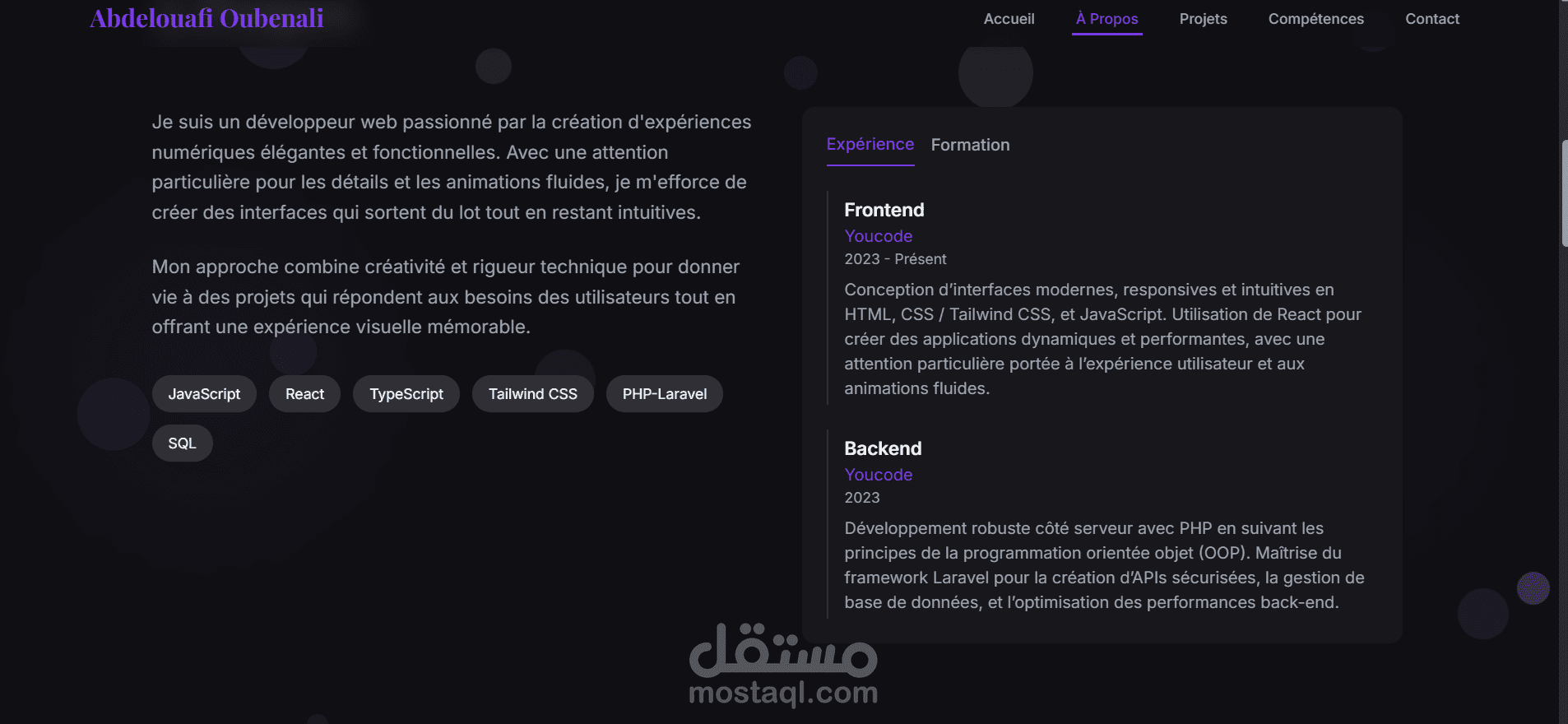Click the JavaScript skill tag
This screenshot has height=724, width=1568.
click(204, 394)
